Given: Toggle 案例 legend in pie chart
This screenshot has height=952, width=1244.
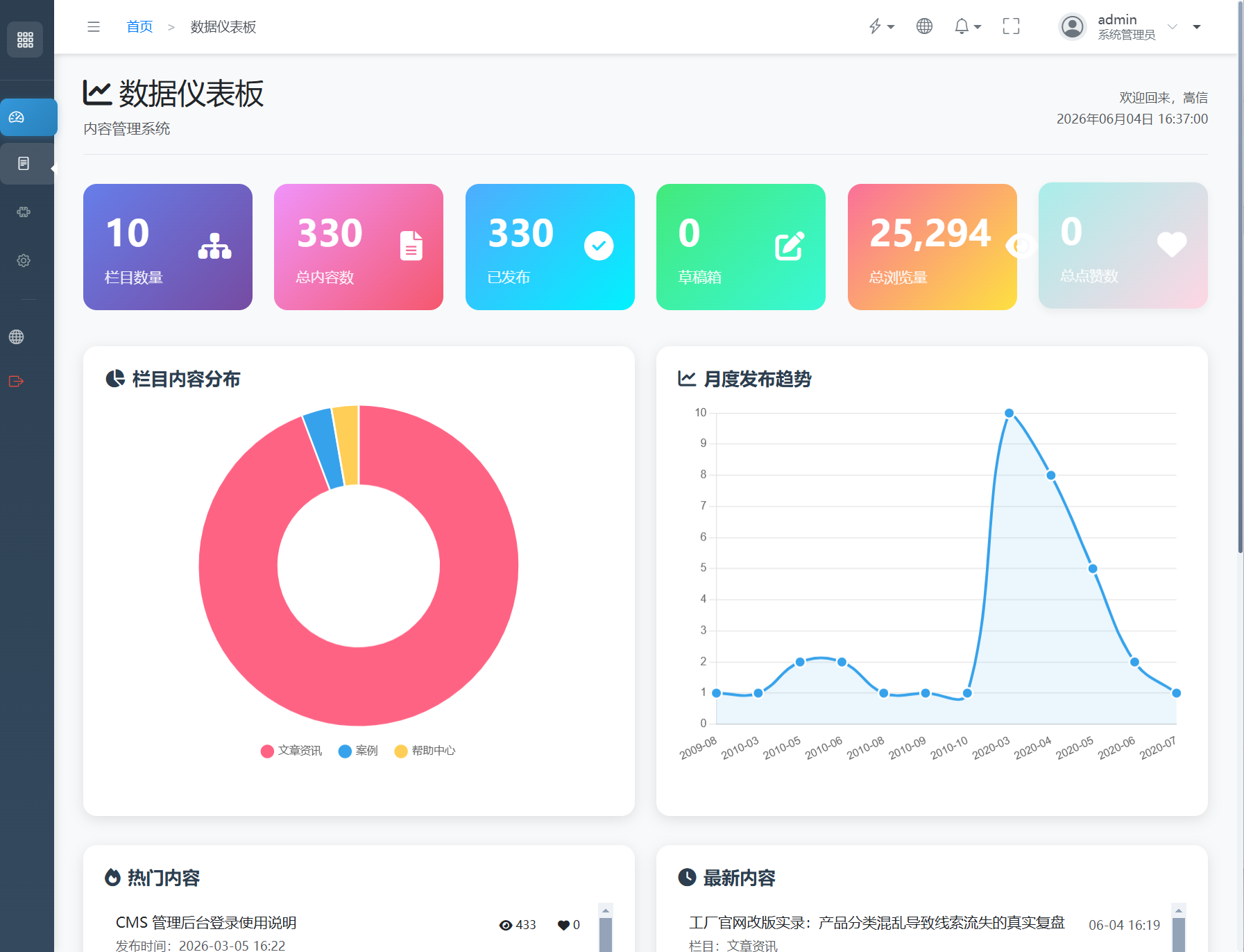Looking at the screenshot, I should [358, 751].
